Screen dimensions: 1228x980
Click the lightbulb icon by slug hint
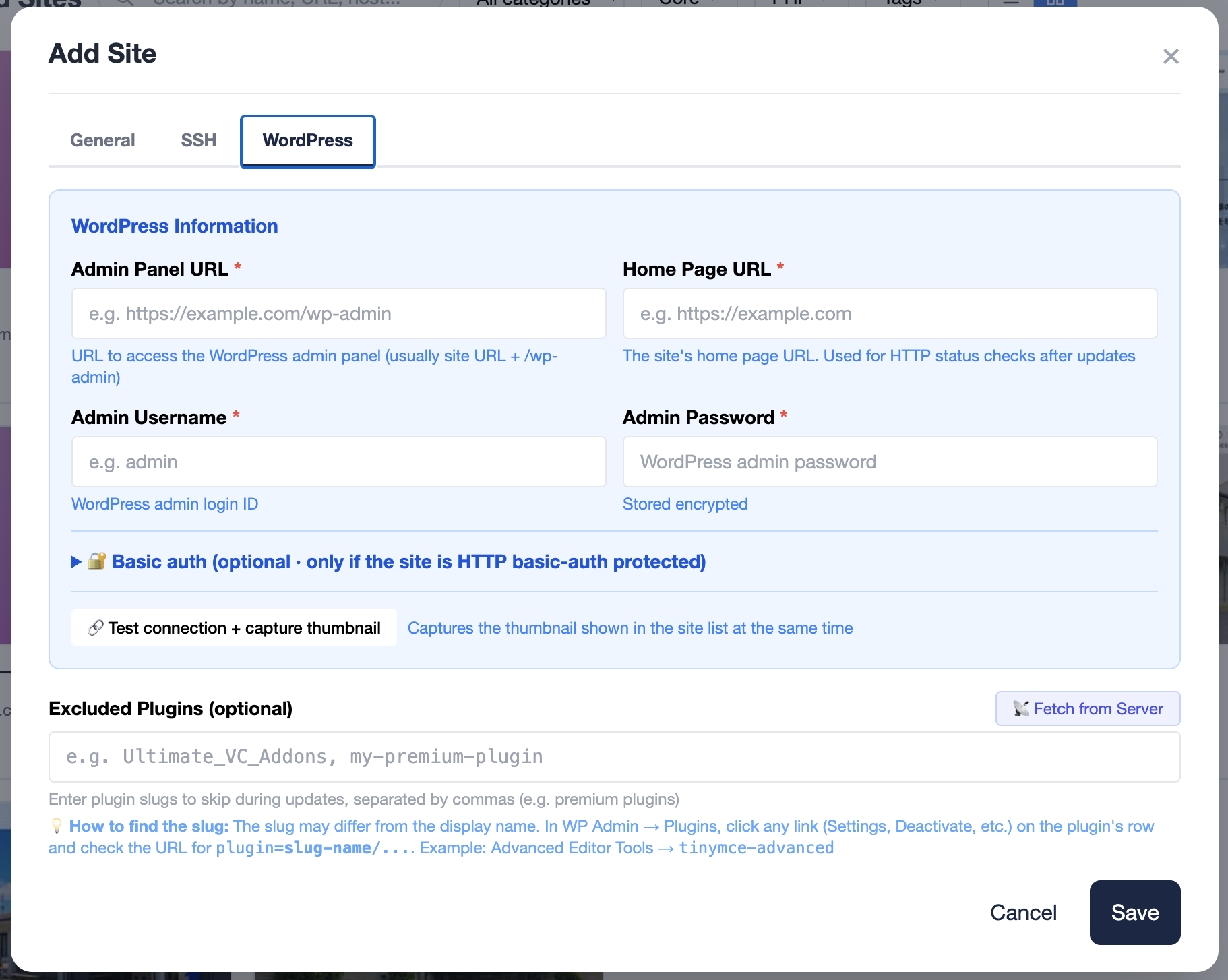coord(57,826)
